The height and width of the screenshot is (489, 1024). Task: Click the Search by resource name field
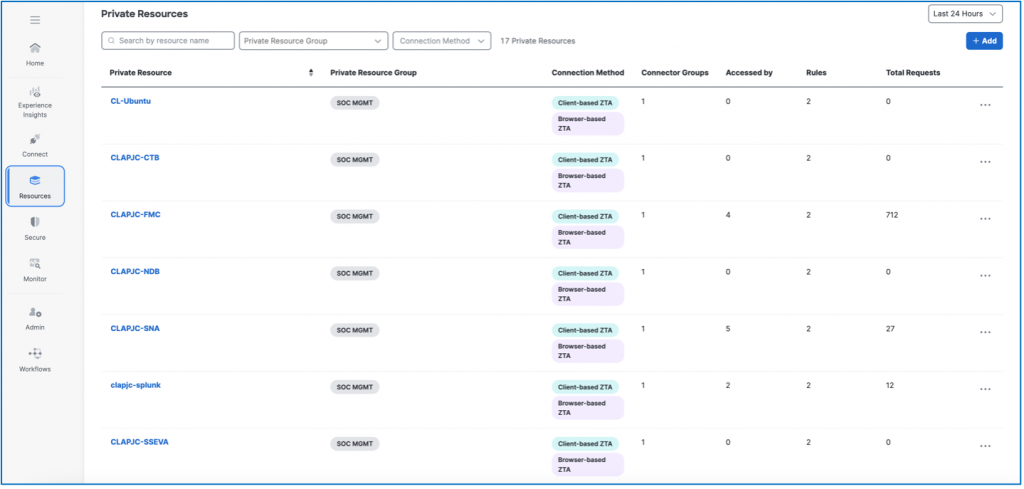(169, 41)
